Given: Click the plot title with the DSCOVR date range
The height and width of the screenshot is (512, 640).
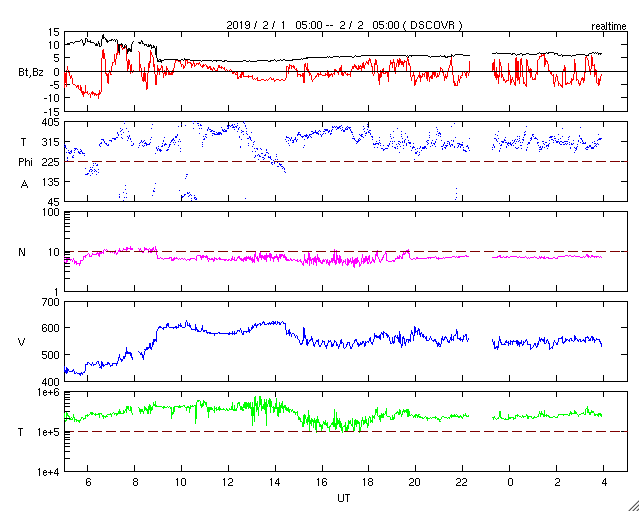Looking at the screenshot, I should (344, 25).
